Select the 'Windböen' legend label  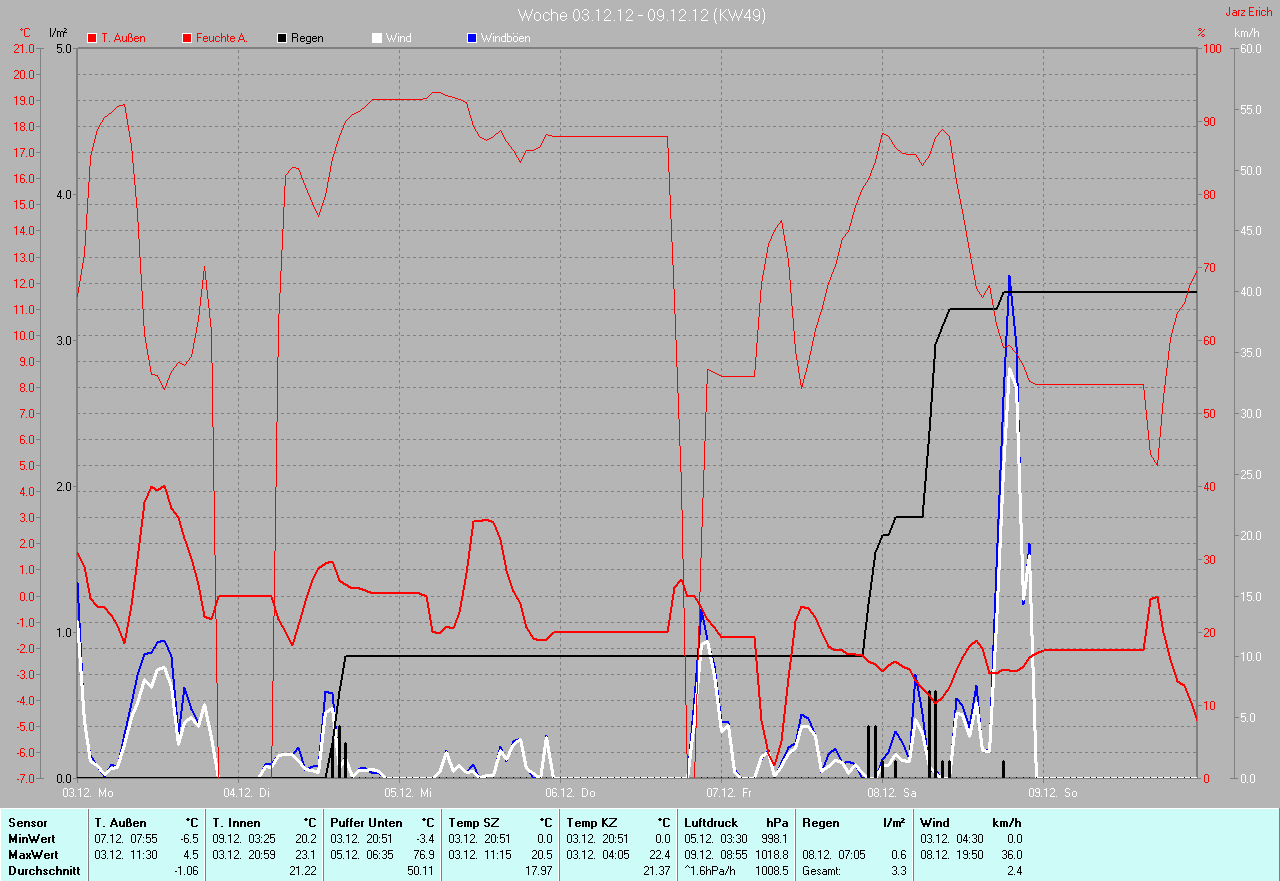coord(506,38)
